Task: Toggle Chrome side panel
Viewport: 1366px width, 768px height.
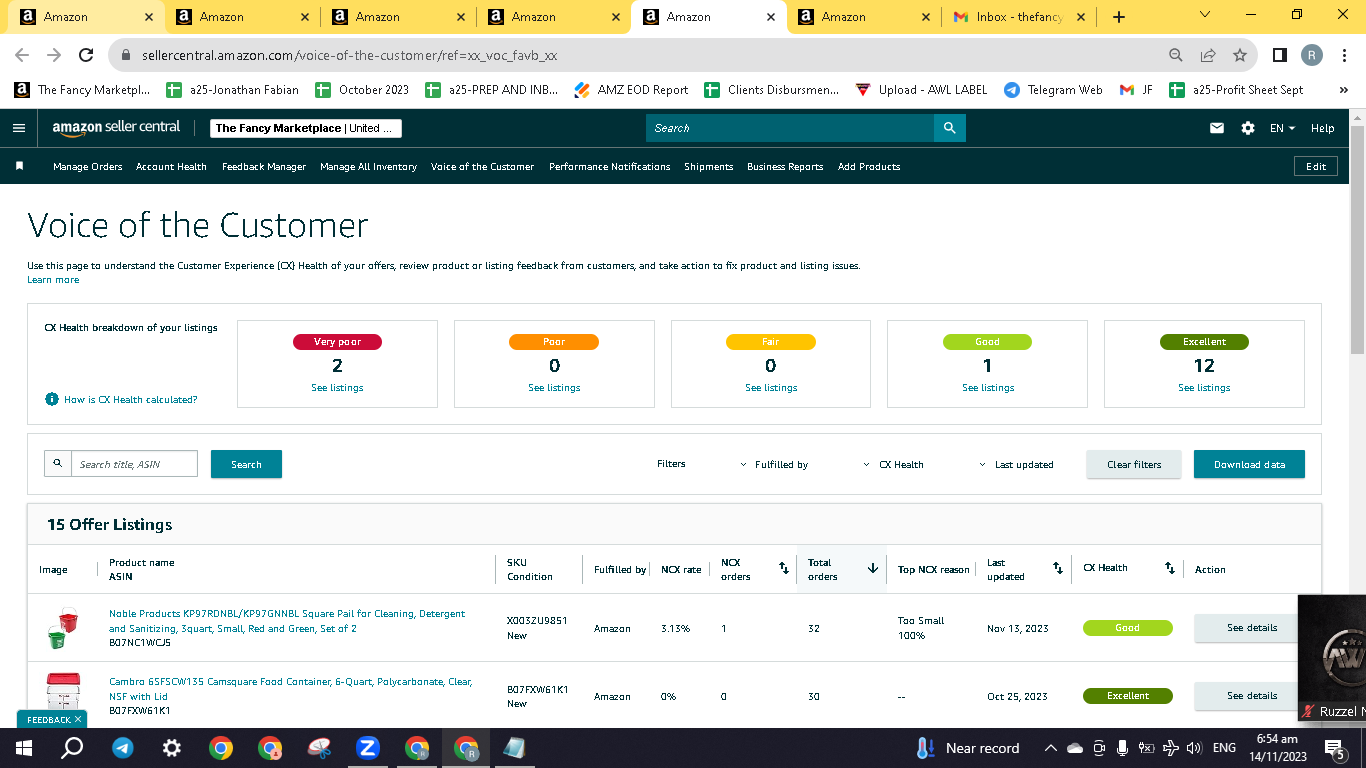Action: tap(1279, 55)
